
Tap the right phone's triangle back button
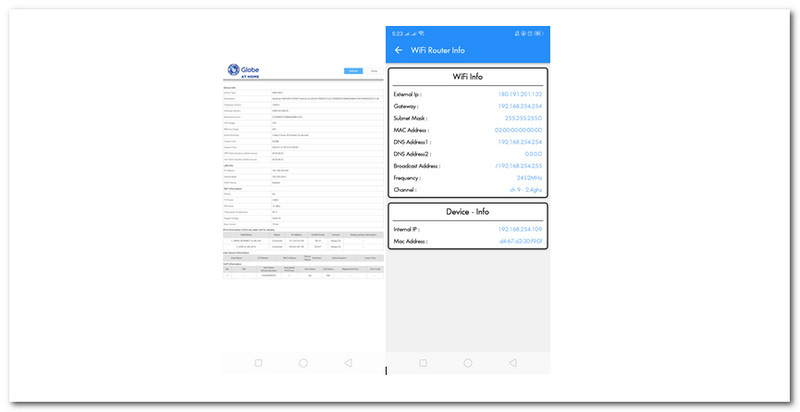513,363
